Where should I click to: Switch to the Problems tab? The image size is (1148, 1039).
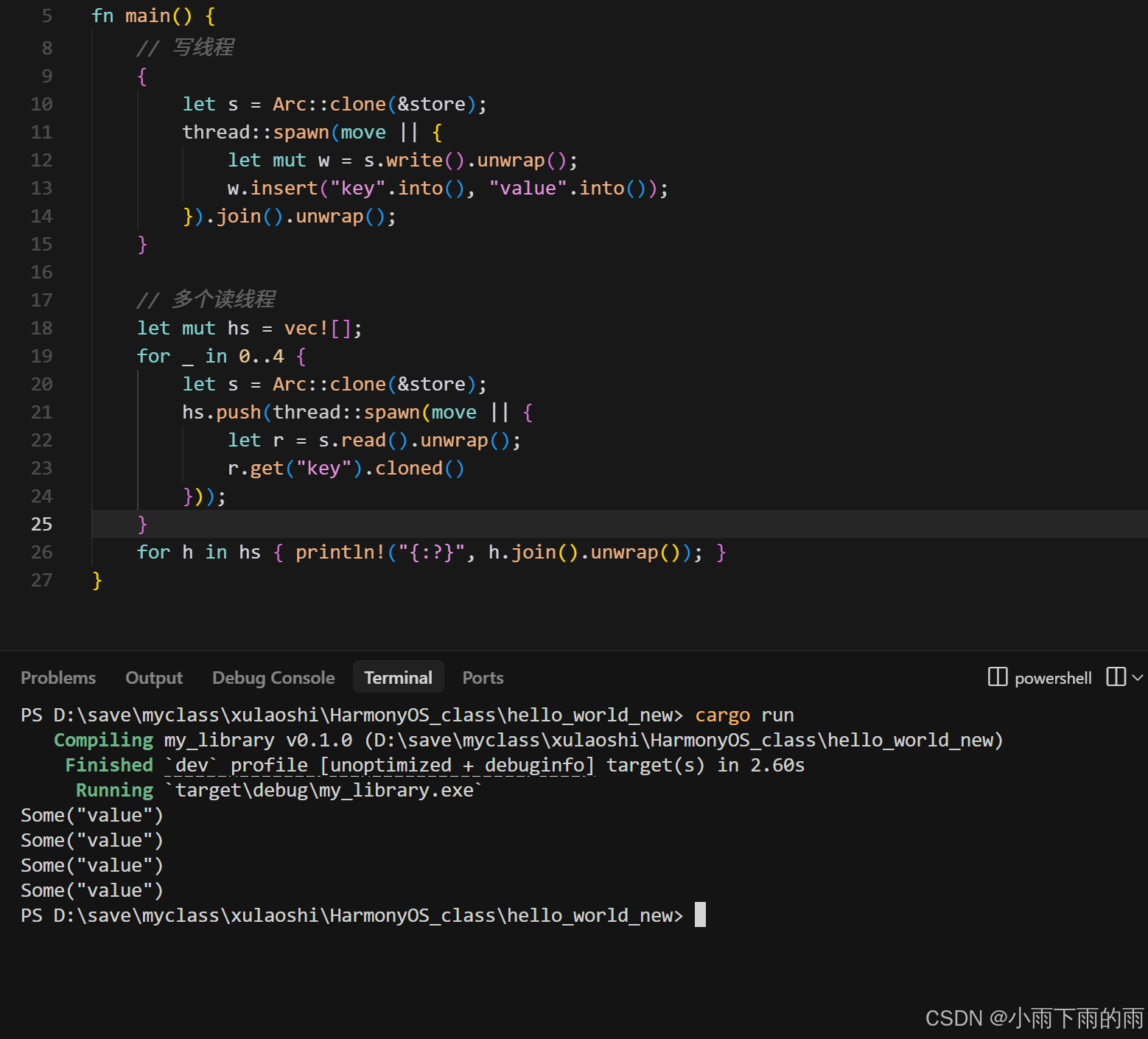[58, 677]
